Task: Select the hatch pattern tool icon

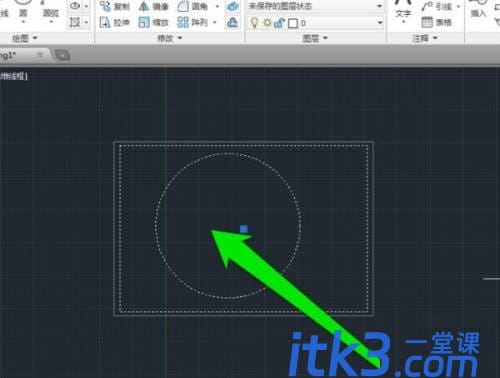Action: 75,22
